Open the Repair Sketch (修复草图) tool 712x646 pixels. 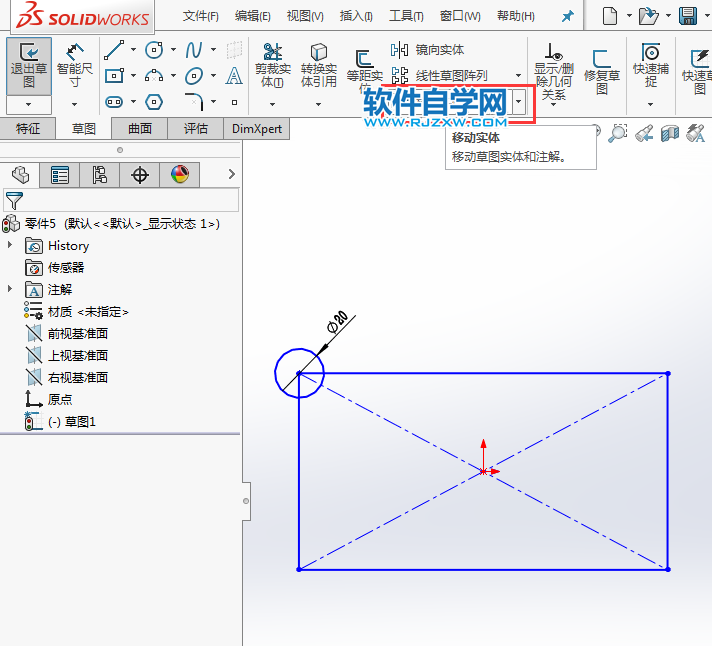coord(601,70)
